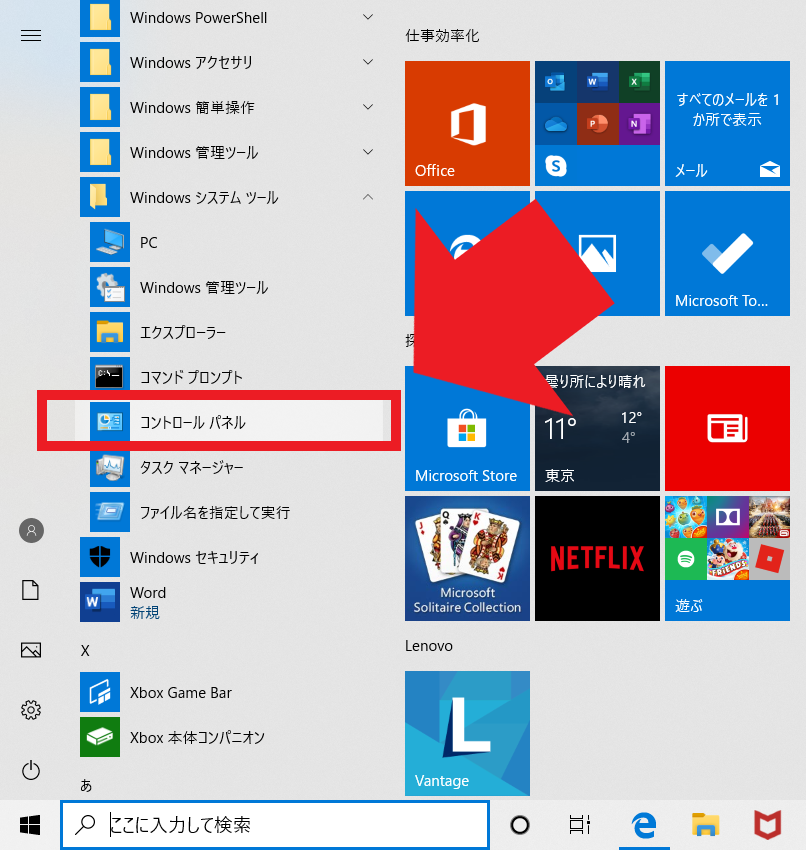Open Windows 管理ツール under system tools
Screen dimensions: 806x850
230,287
